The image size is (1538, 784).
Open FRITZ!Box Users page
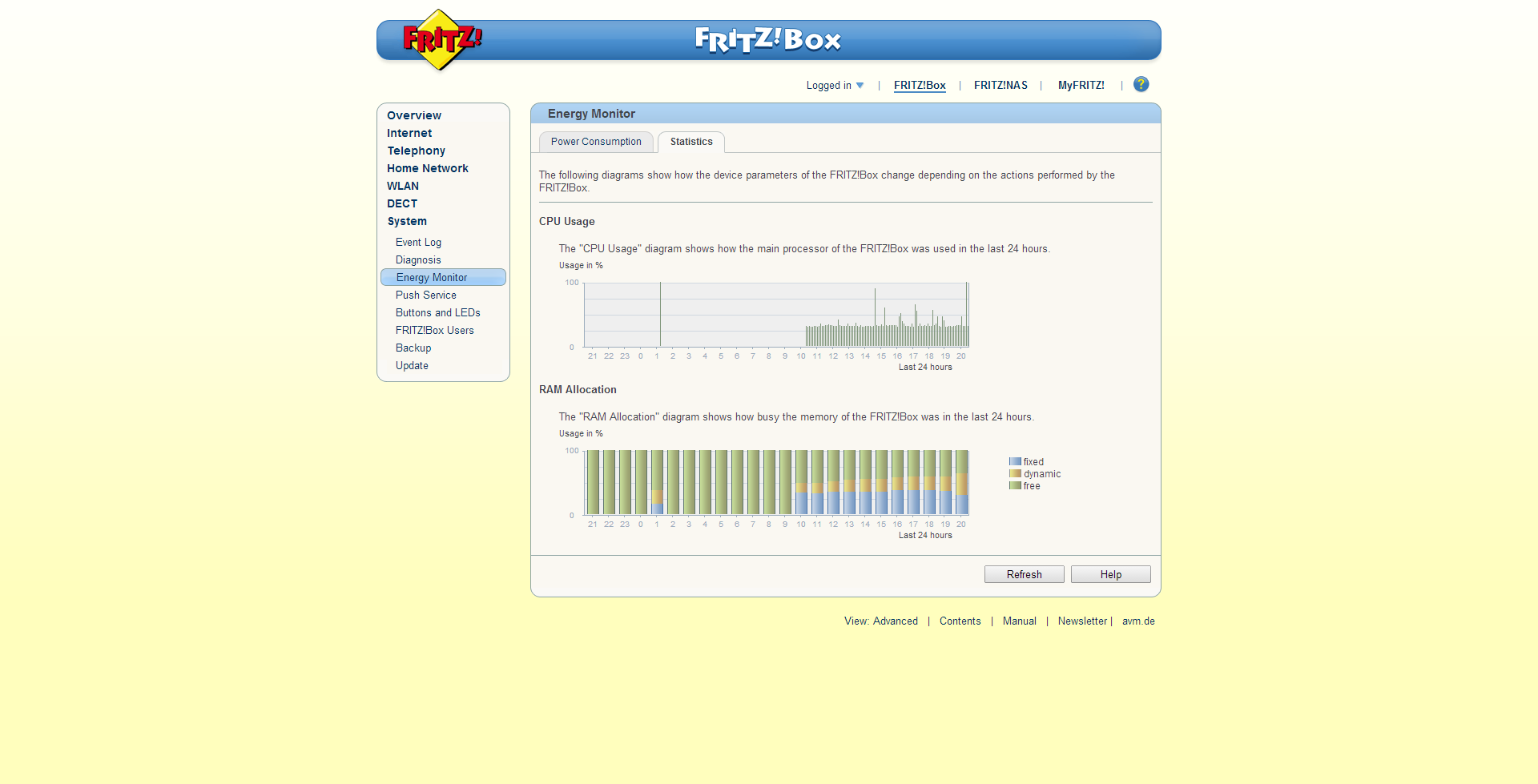click(x=434, y=330)
